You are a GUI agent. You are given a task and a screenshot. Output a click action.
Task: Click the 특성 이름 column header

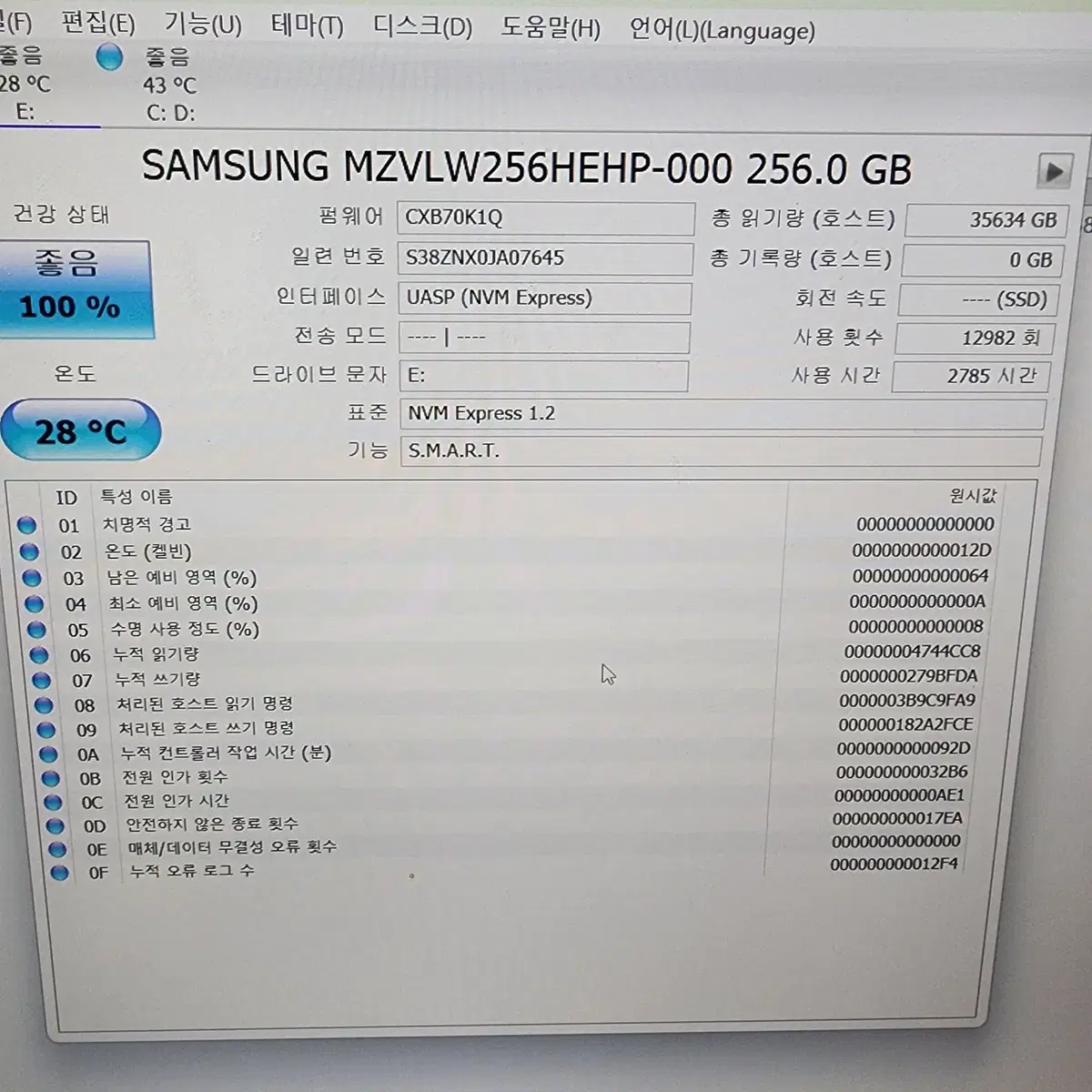136,497
